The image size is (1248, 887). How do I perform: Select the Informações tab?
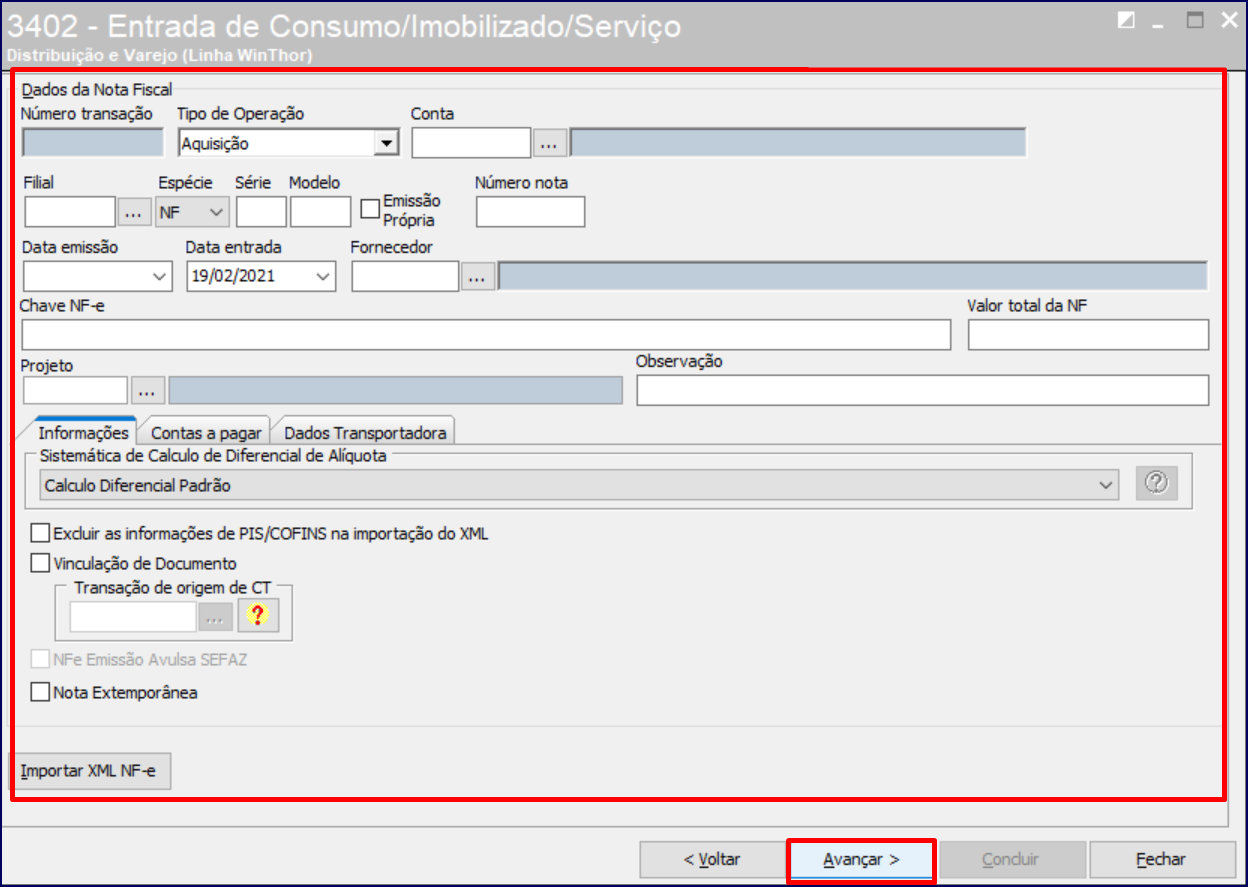click(x=84, y=433)
